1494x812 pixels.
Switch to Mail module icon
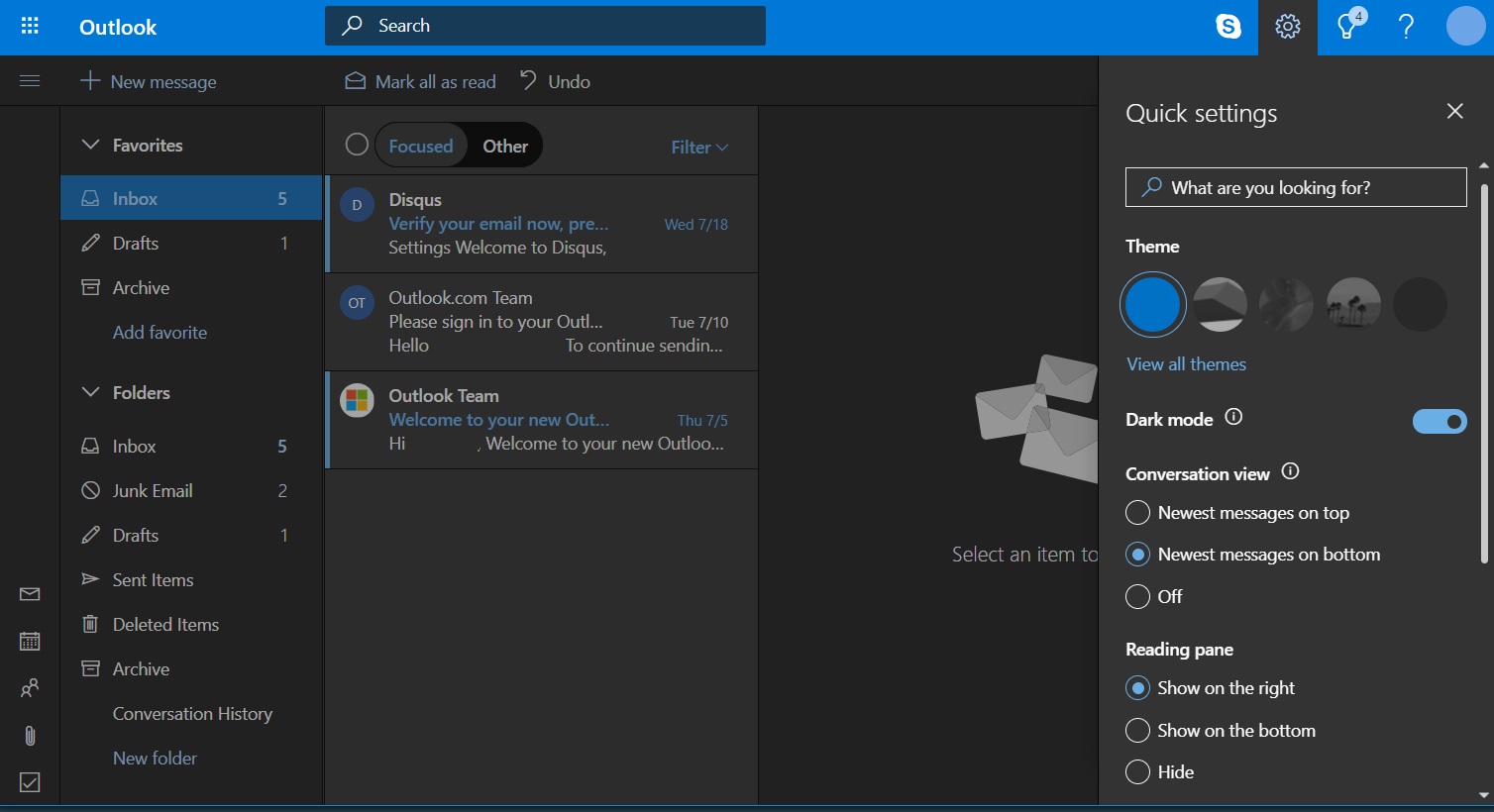(30, 594)
